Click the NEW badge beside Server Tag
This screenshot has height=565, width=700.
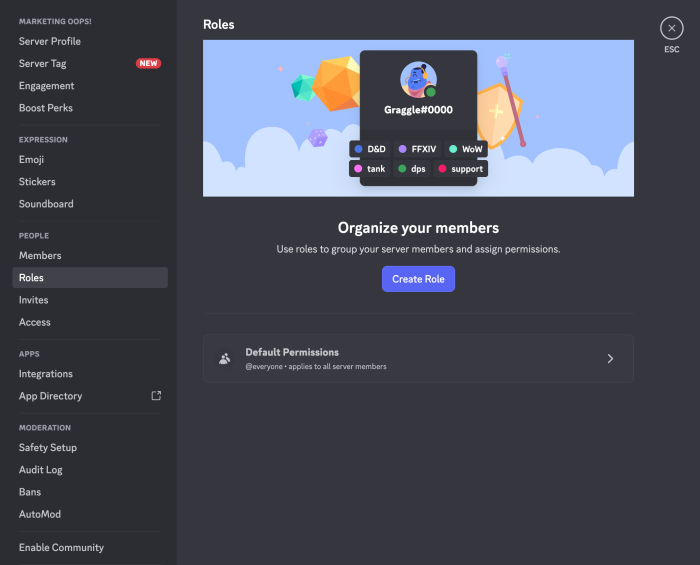point(148,63)
